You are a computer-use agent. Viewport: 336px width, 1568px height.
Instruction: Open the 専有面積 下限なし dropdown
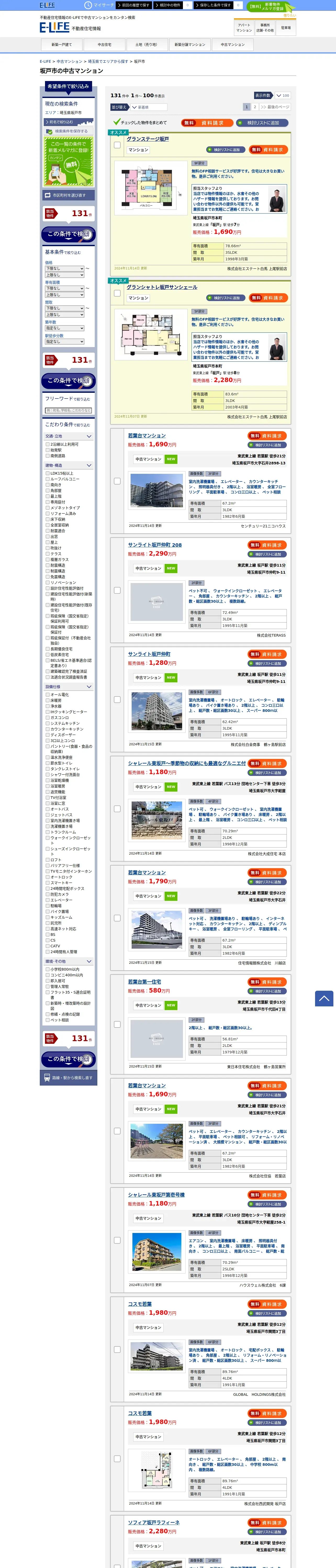pos(65,289)
